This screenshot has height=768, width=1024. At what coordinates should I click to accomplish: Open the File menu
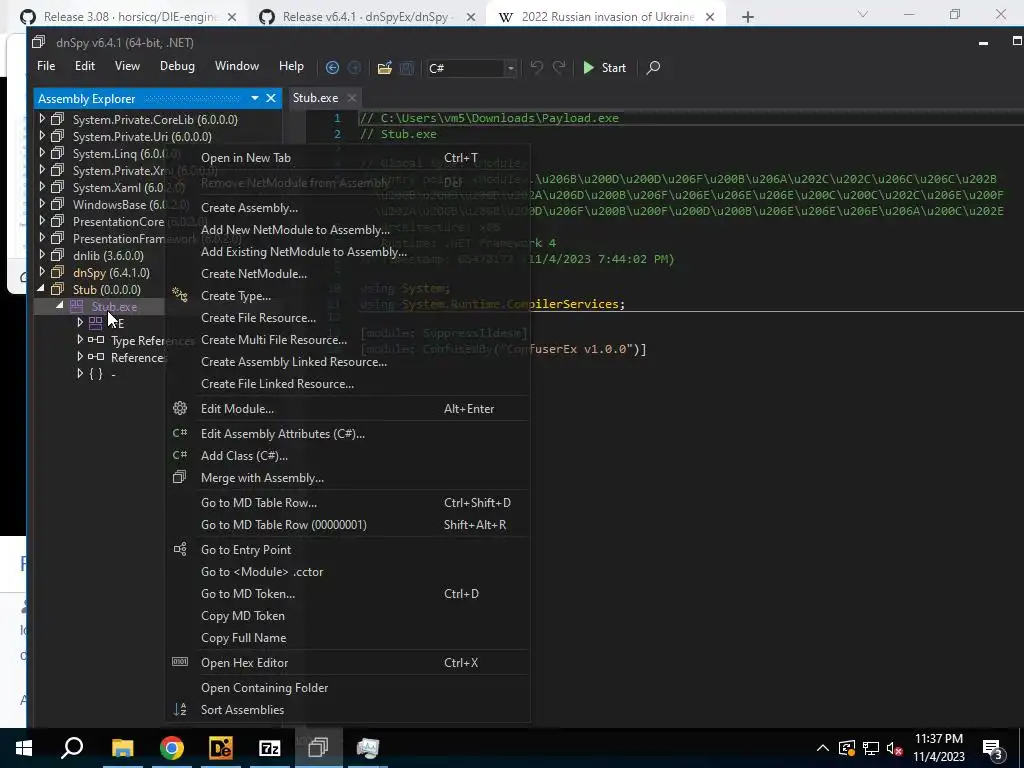46,66
